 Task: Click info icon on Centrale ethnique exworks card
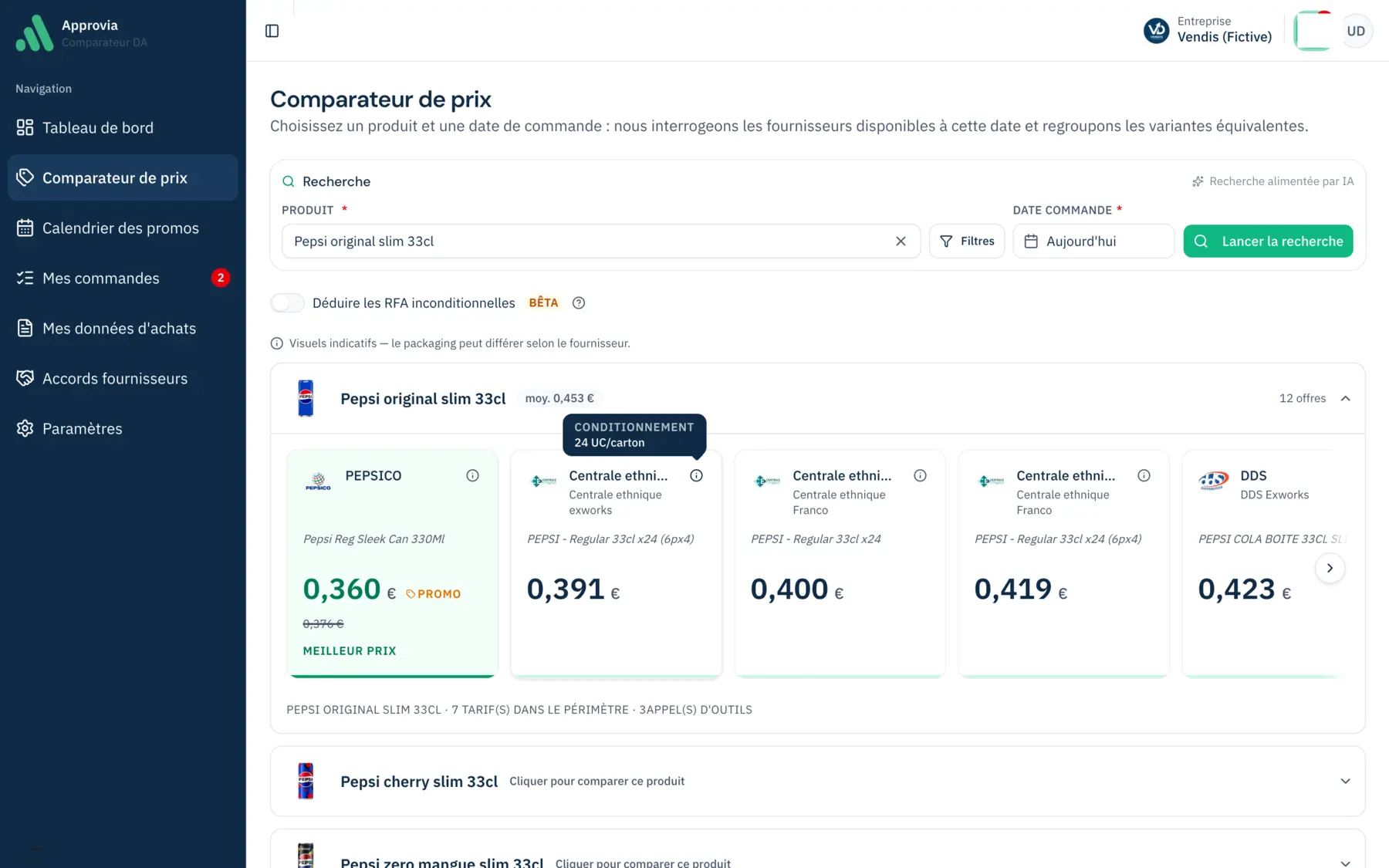coord(696,476)
